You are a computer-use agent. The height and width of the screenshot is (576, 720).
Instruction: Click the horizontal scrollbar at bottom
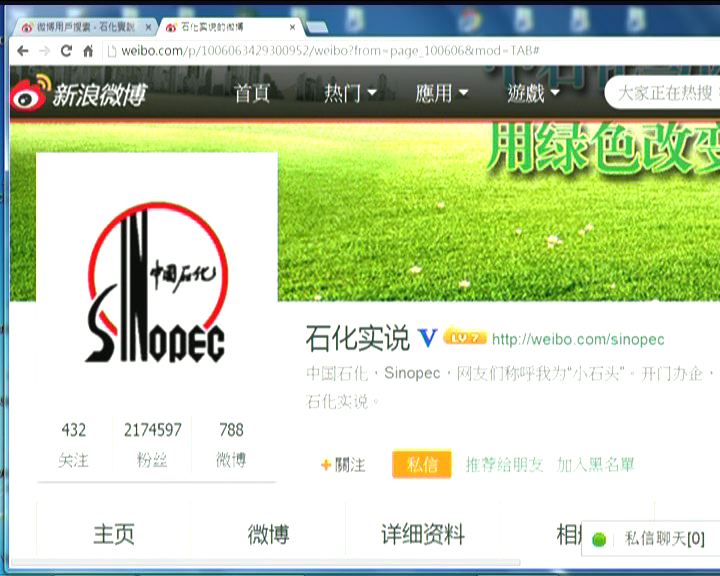[x=265, y=562]
